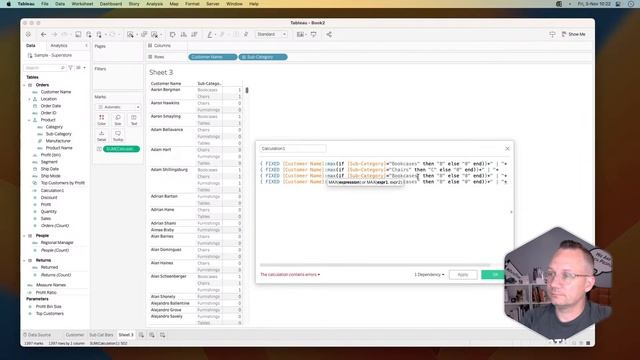Open the Dashboard menu

coord(111,4)
